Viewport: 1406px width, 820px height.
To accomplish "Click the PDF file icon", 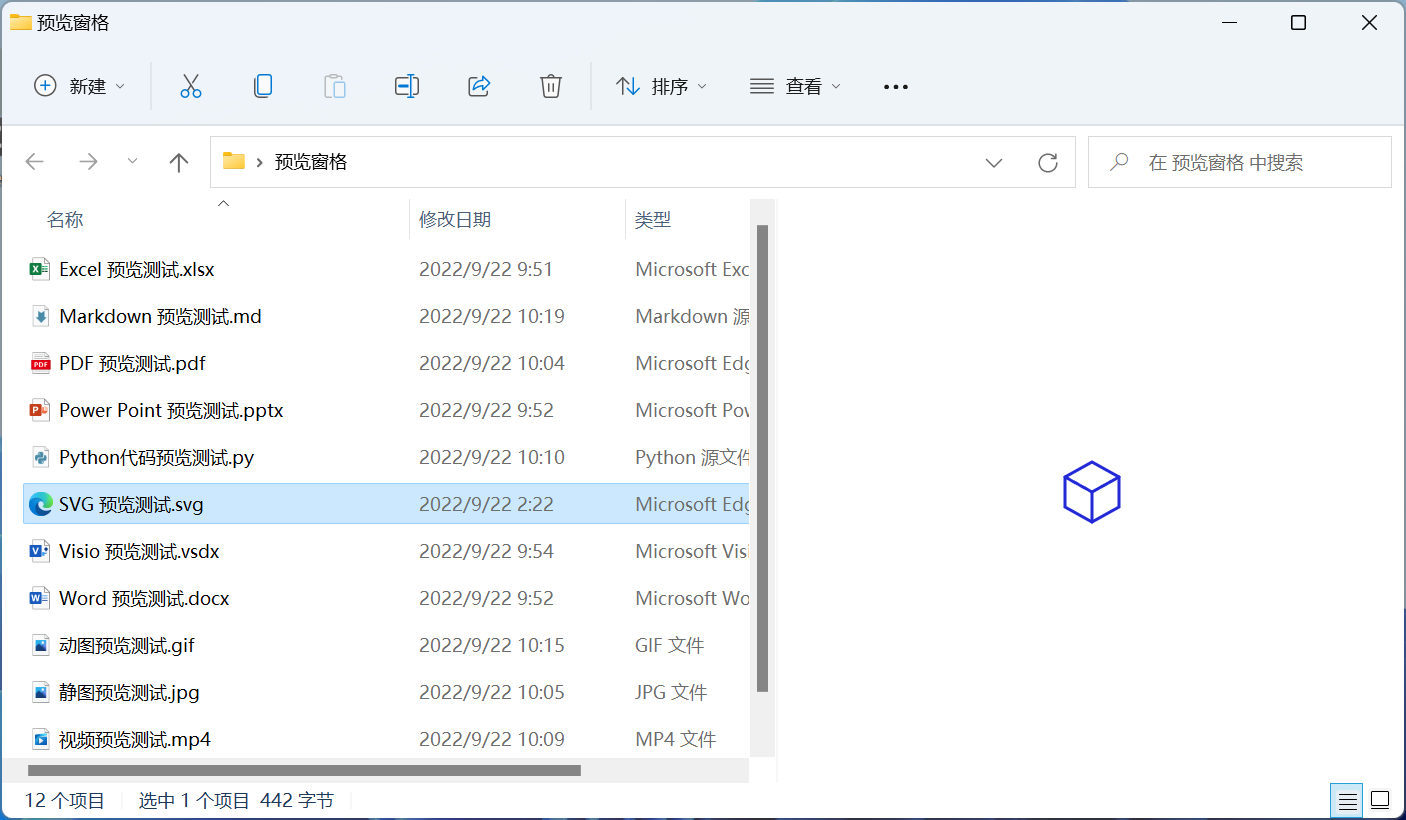I will [x=40, y=363].
